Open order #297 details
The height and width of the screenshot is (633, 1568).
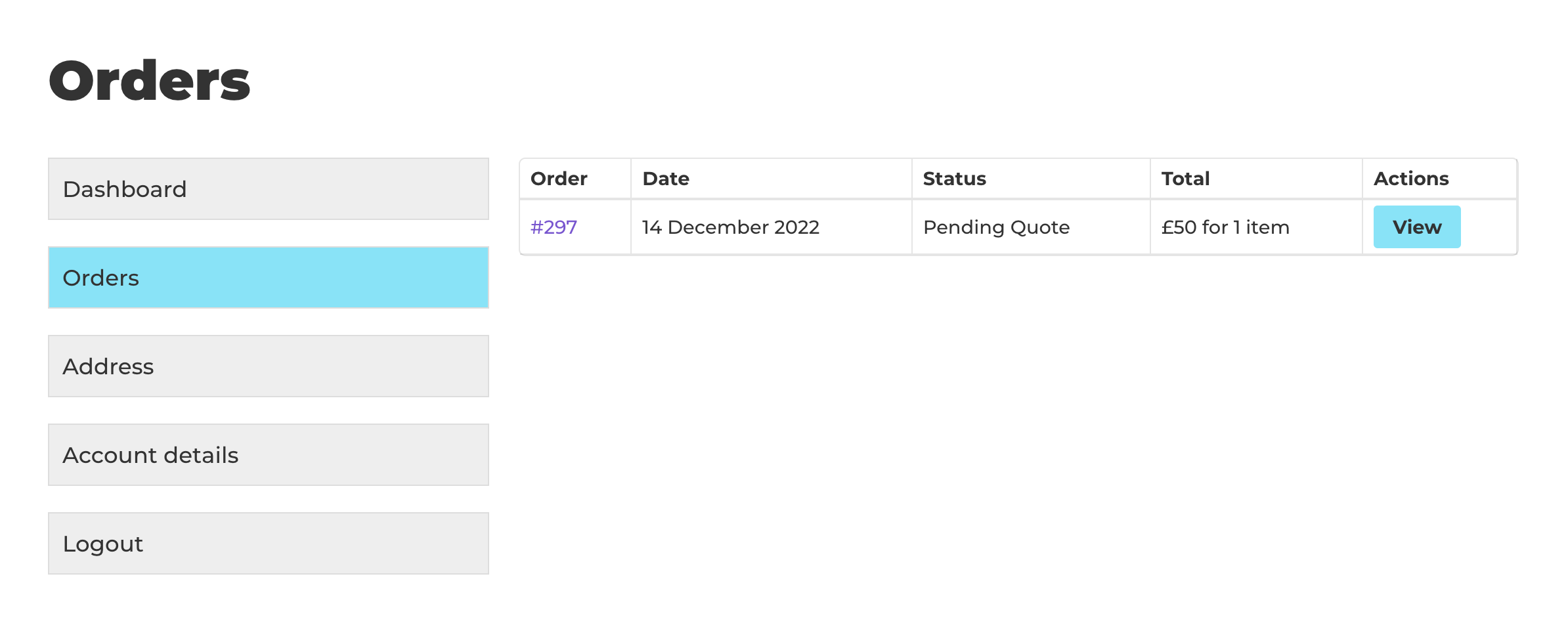pos(554,227)
